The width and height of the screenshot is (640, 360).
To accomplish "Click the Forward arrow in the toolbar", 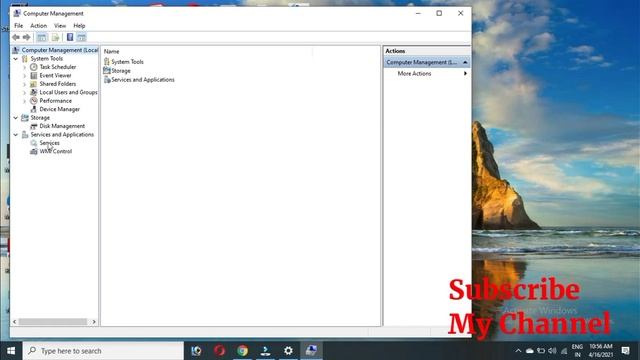I will coord(27,38).
